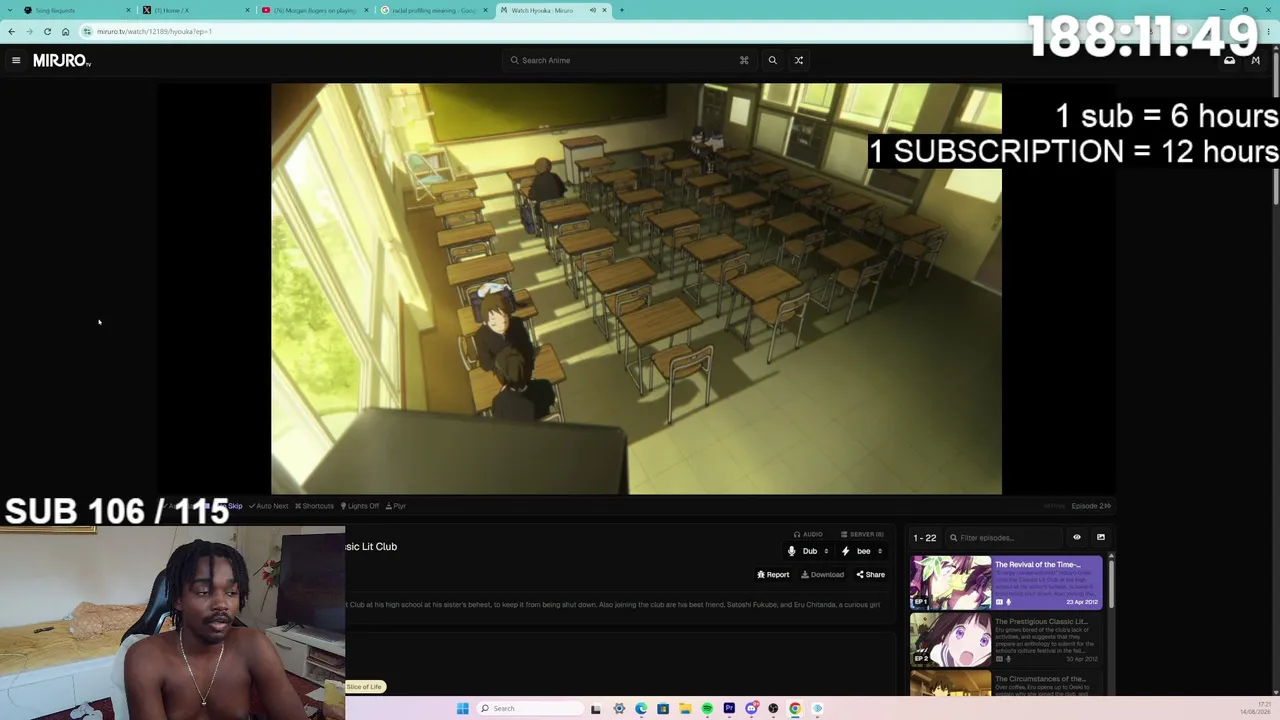Viewport: 1280px width, 720px height.
Task: Click the anime video player
Action: coord(636,289)
